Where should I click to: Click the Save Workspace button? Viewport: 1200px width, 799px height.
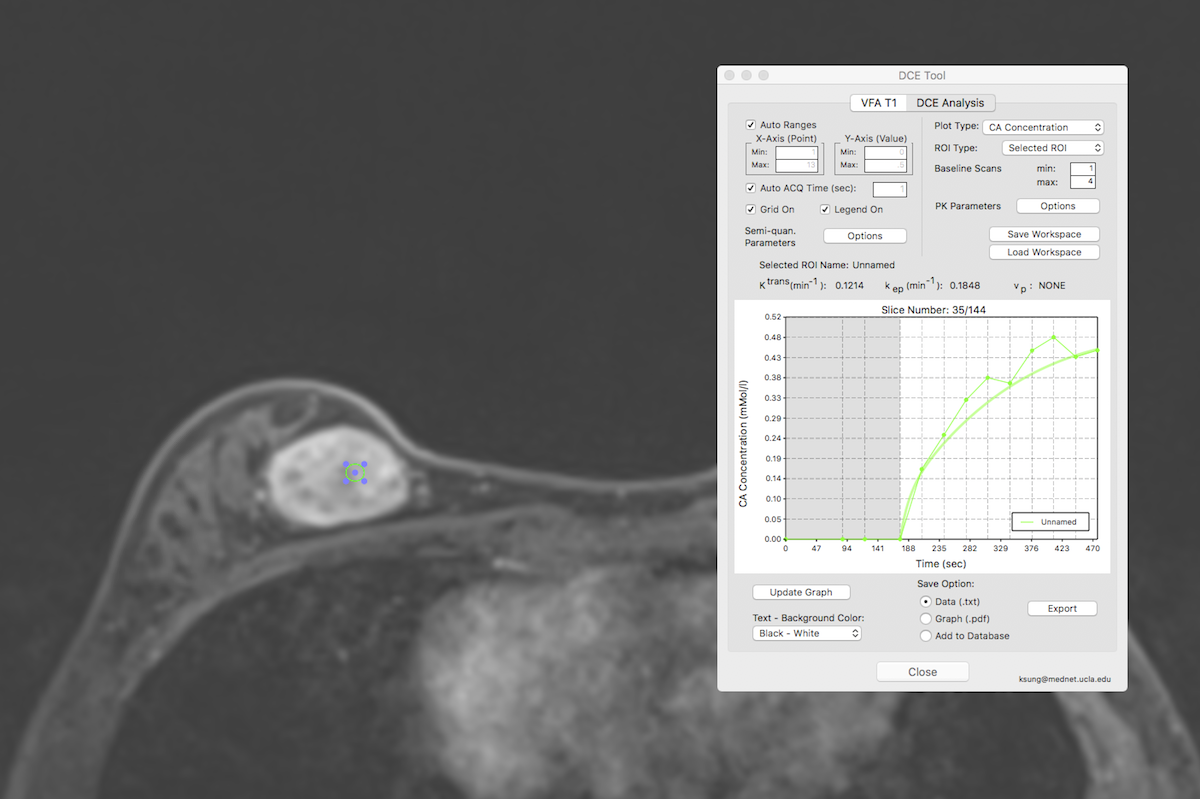point(1044,234)
